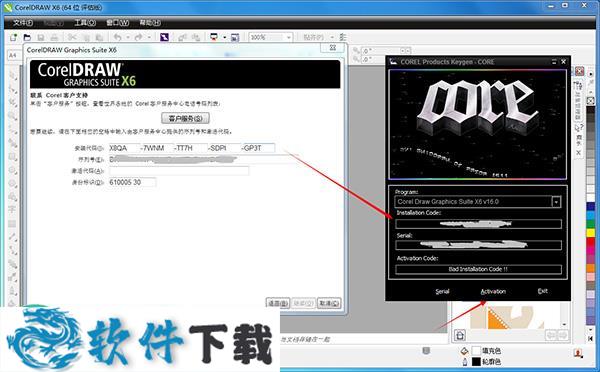The image size is (600, 372).
Task: Click the black outline color box in status bar
Action: pos(476,361)
